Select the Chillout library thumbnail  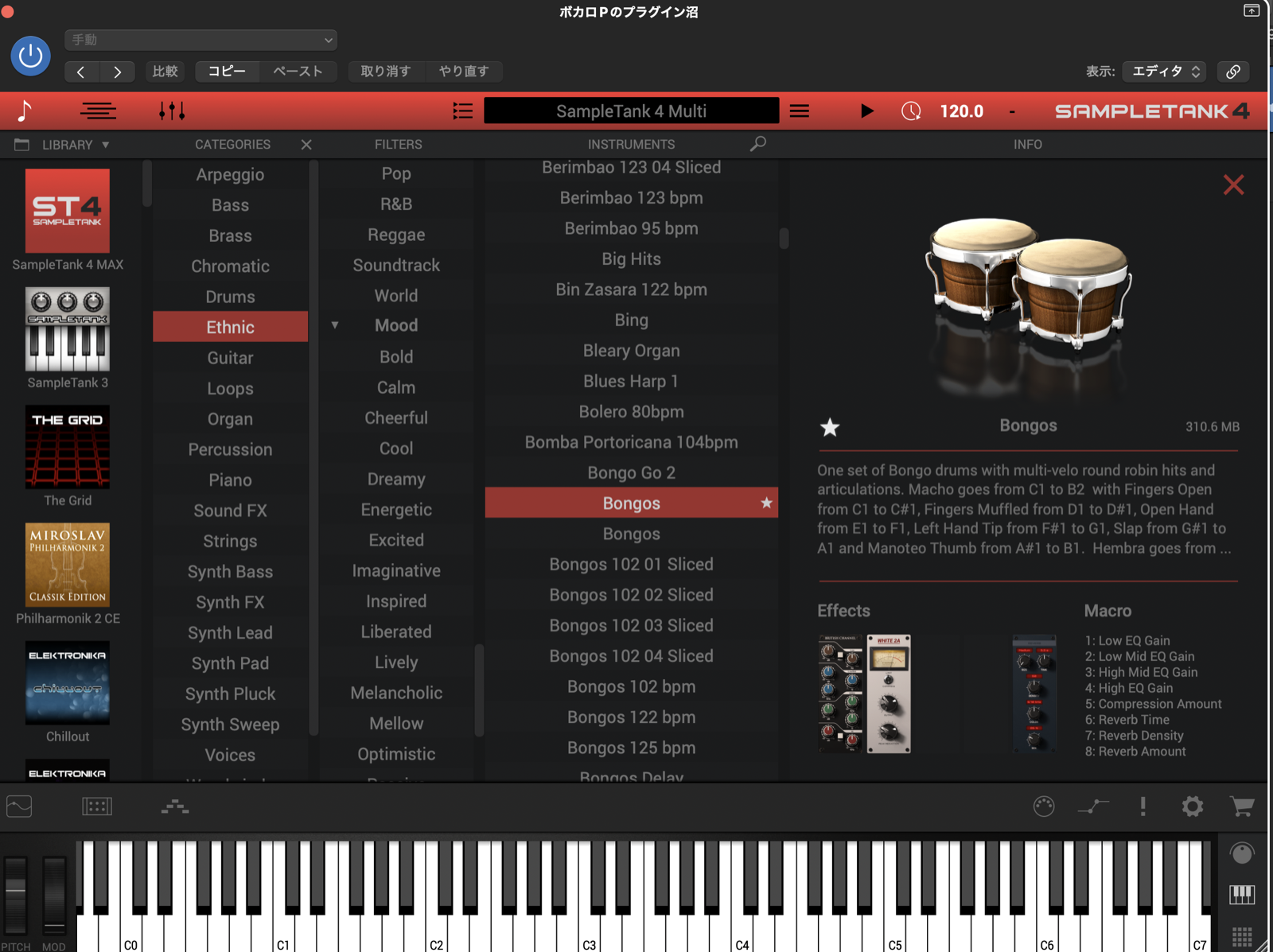pyautogui.click(x=68, y=682)
